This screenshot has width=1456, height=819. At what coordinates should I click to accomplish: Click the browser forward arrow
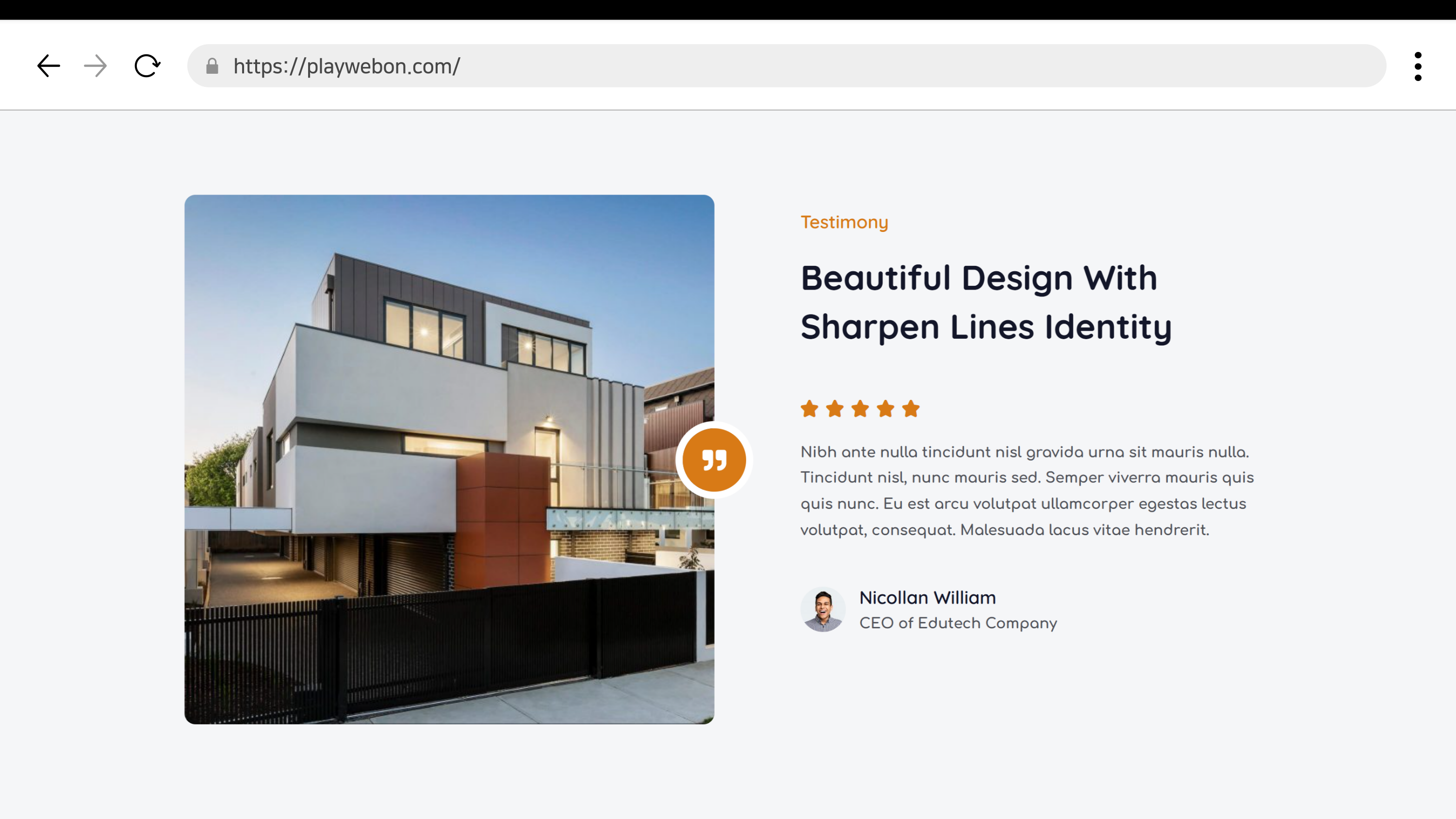[x=95, y=66]
